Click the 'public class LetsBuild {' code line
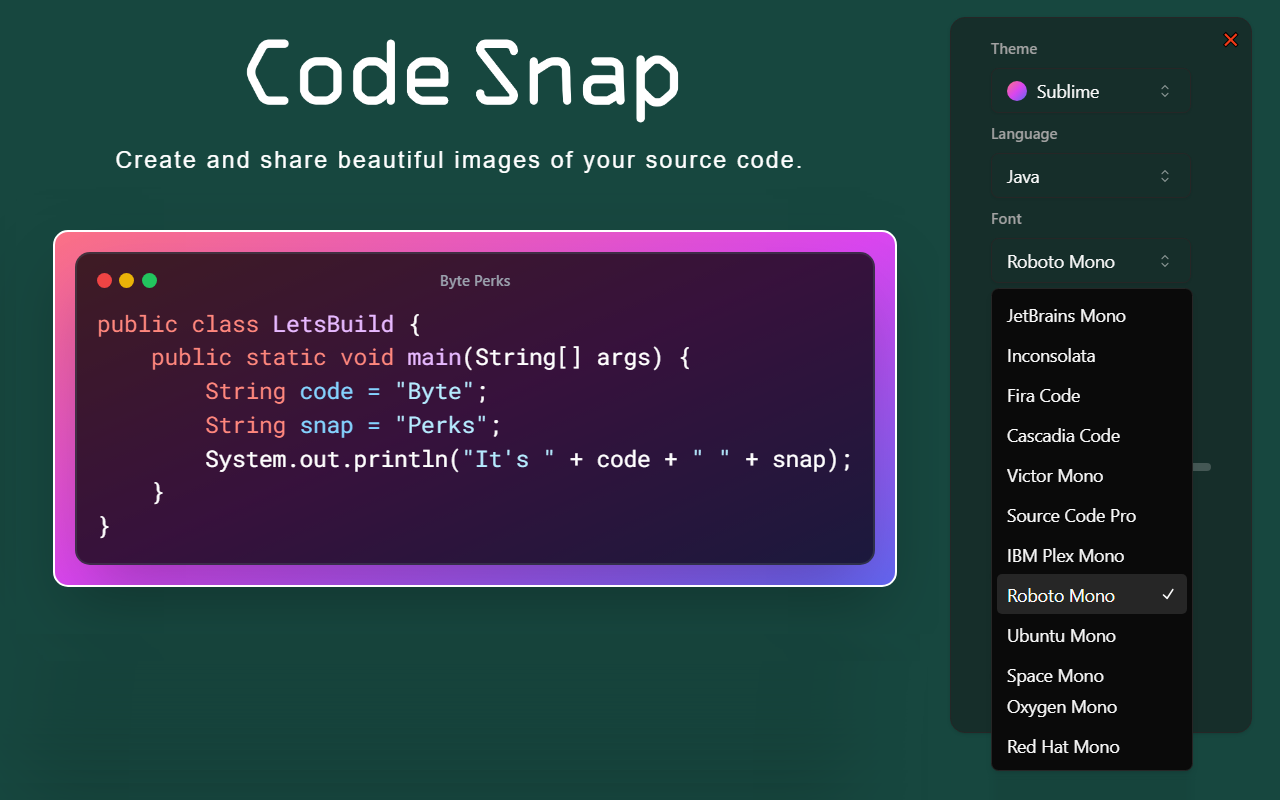Viewport: 1280px width, 800px height. coord(259,324)
